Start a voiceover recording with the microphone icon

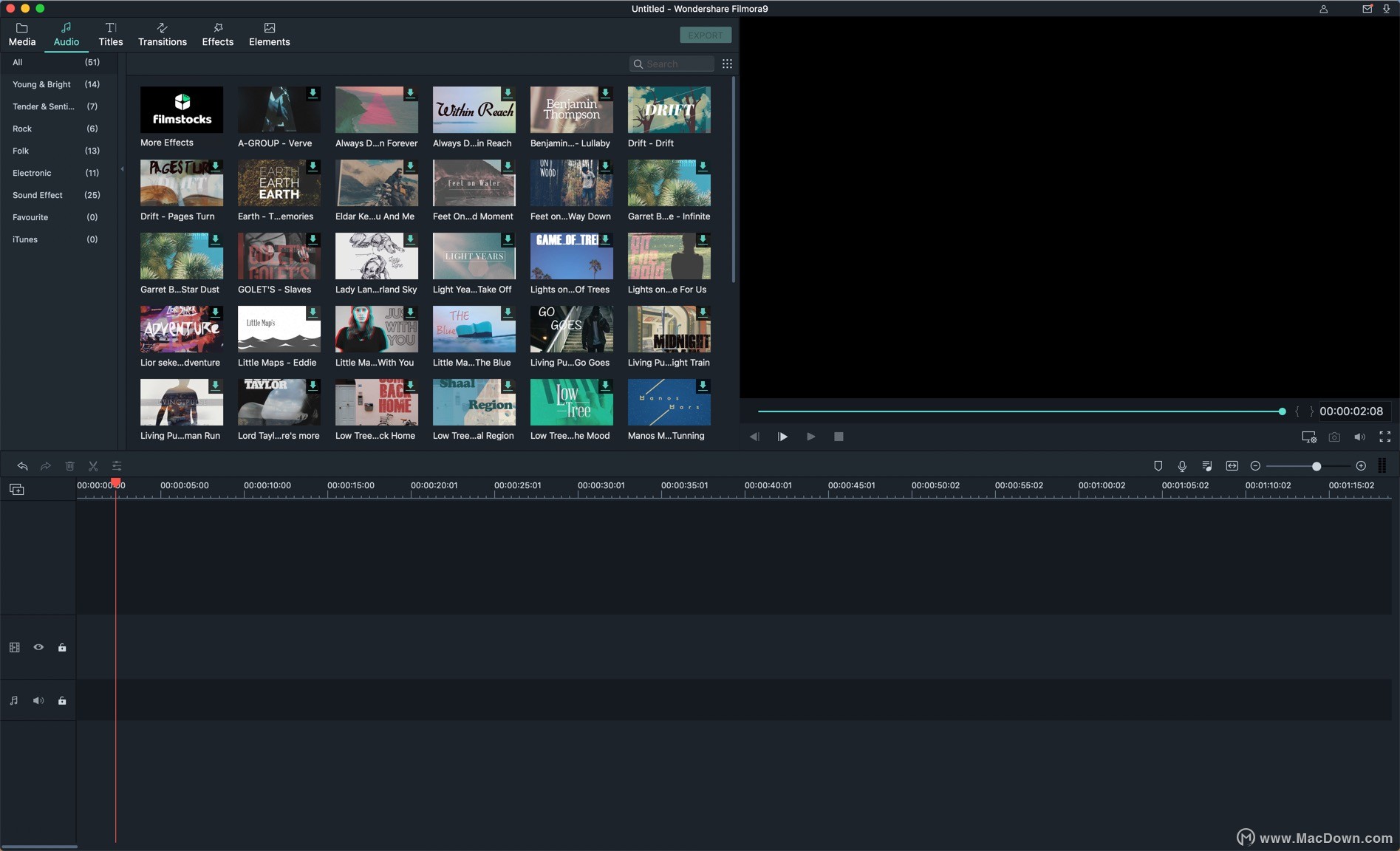1182,465
